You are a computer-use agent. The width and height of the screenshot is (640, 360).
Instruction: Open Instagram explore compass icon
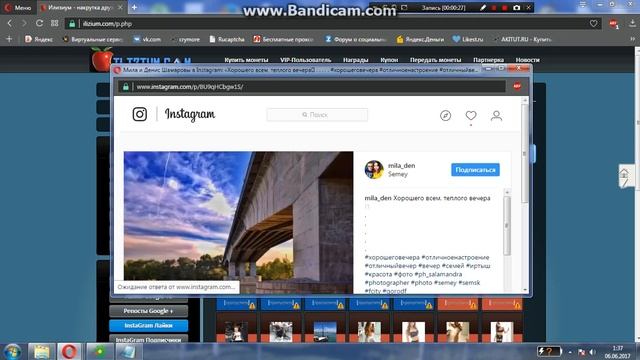pos(445,116)
